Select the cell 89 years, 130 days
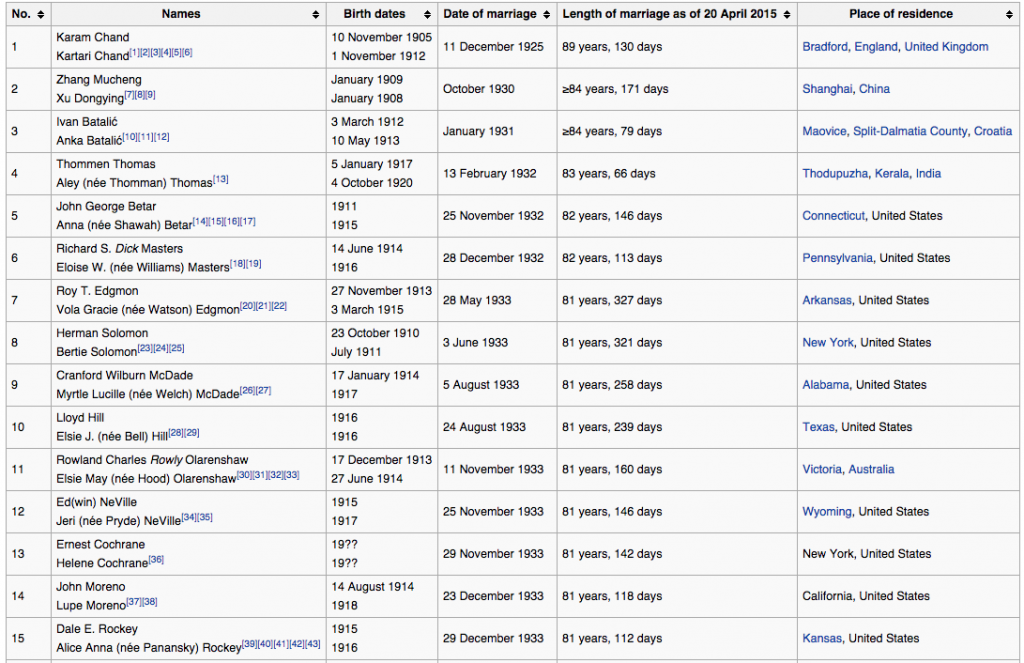Viewport: 1024px width, 663px height. 612,46
